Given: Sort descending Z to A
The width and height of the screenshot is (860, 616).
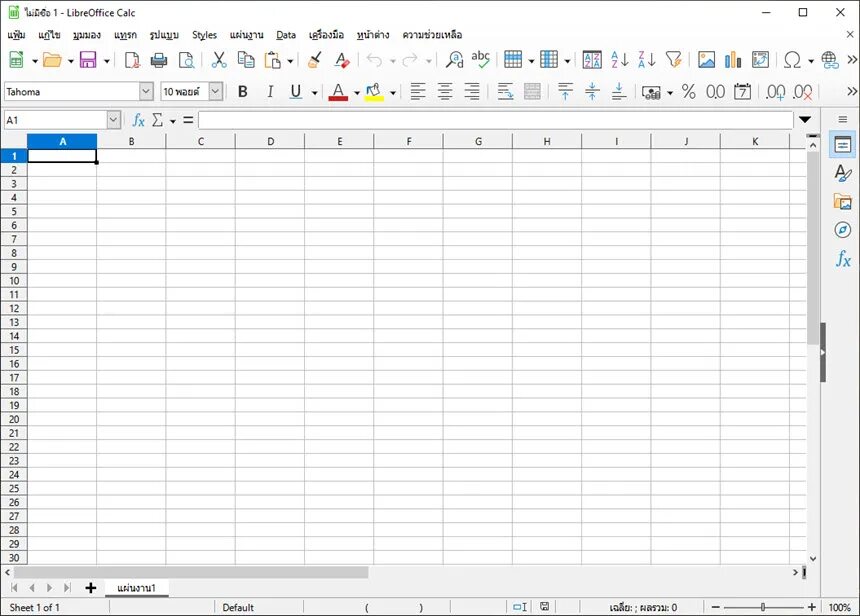Looking at the screenshot, I should [647, 60].
